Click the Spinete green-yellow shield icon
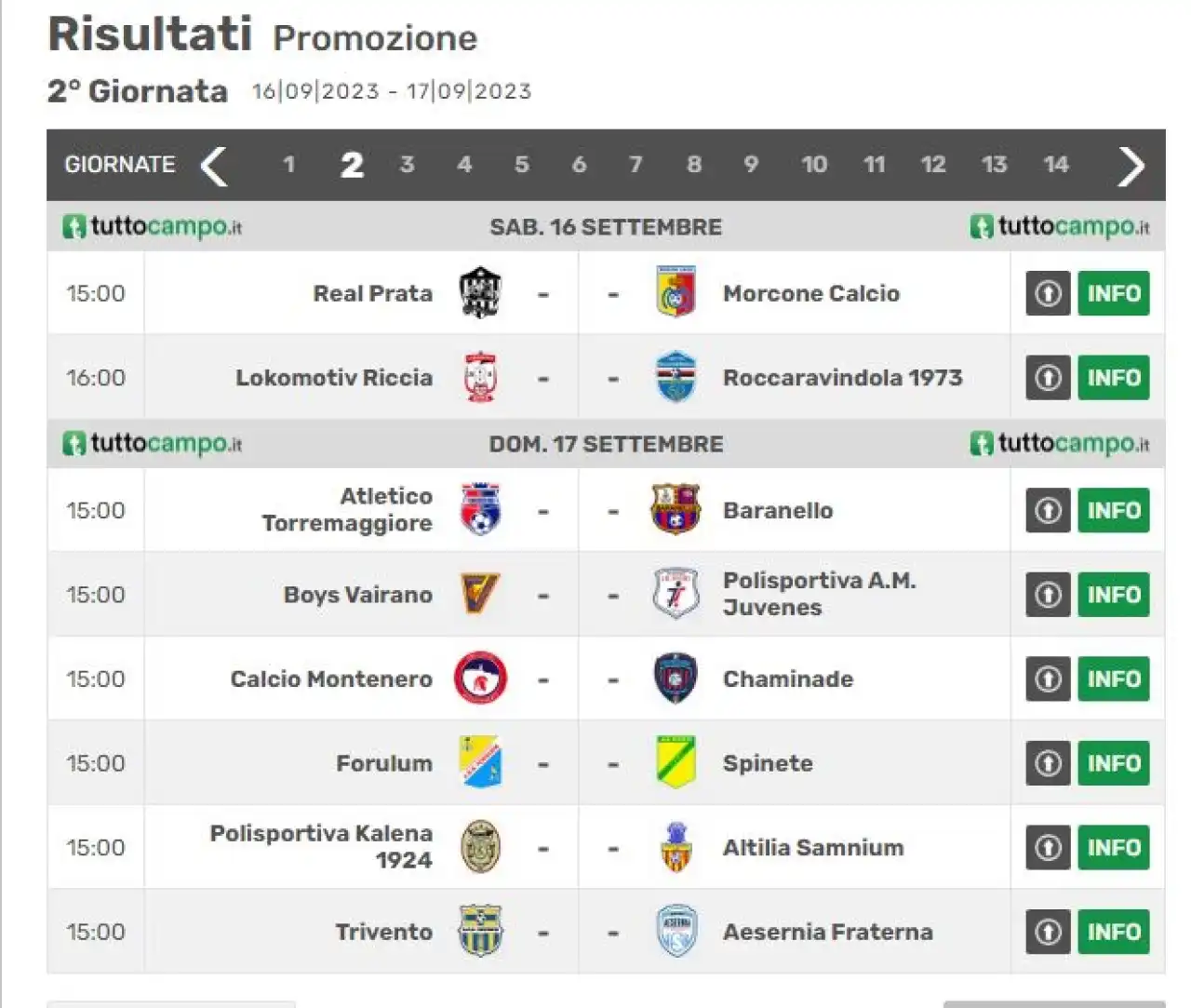 676,763
